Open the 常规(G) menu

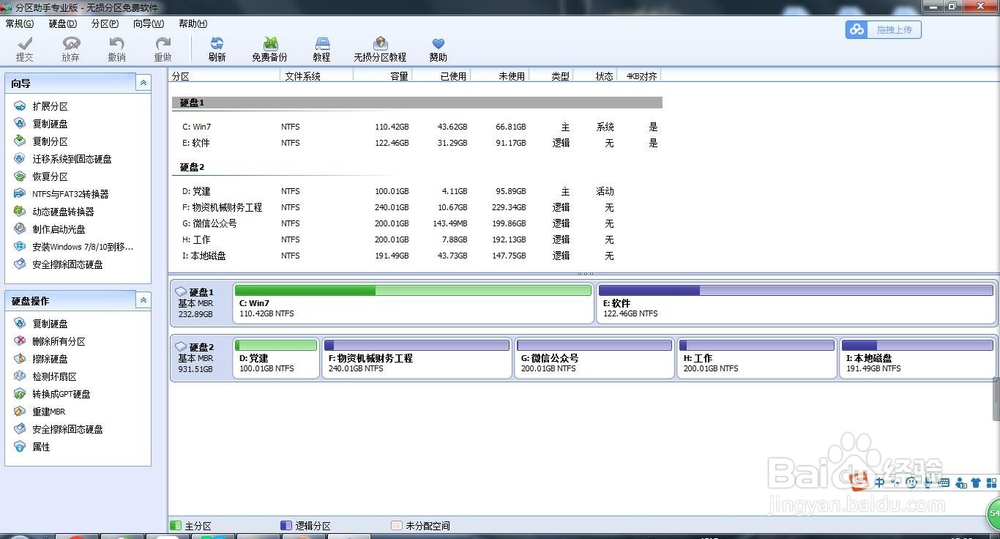pyautogui.click(x=19, y=24)
